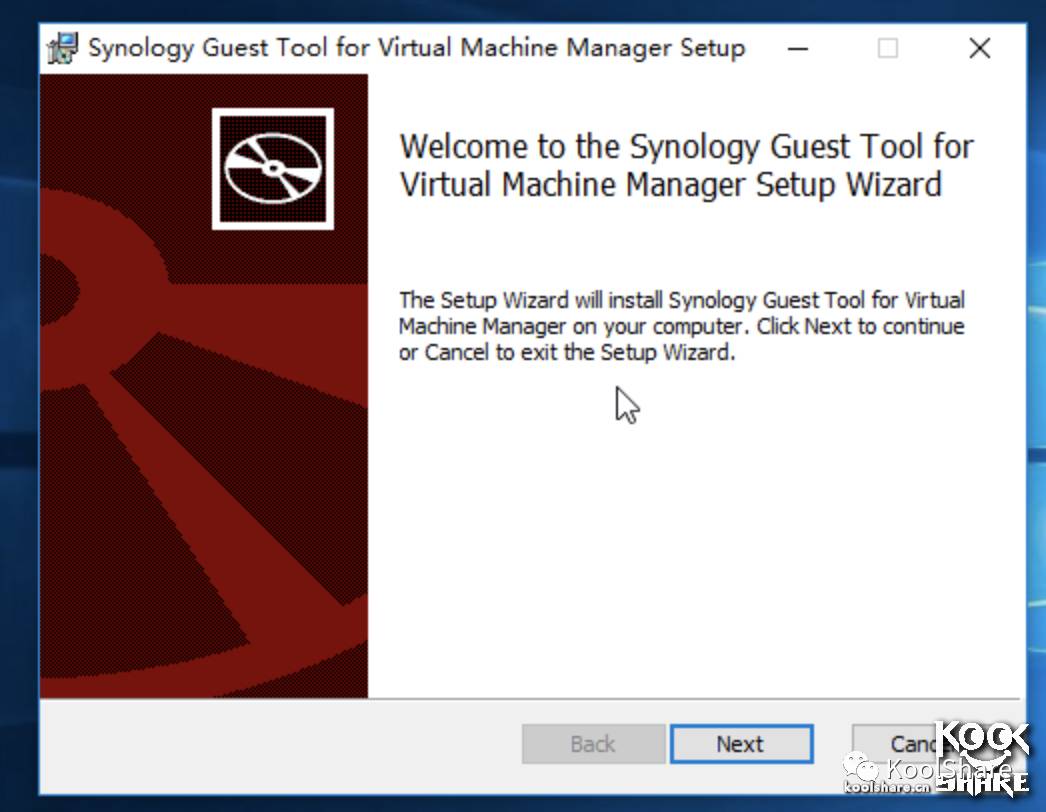Click the disc logo in the red banner
Image resolution: width=1046 pixels, height=812 pixels.
273,169
